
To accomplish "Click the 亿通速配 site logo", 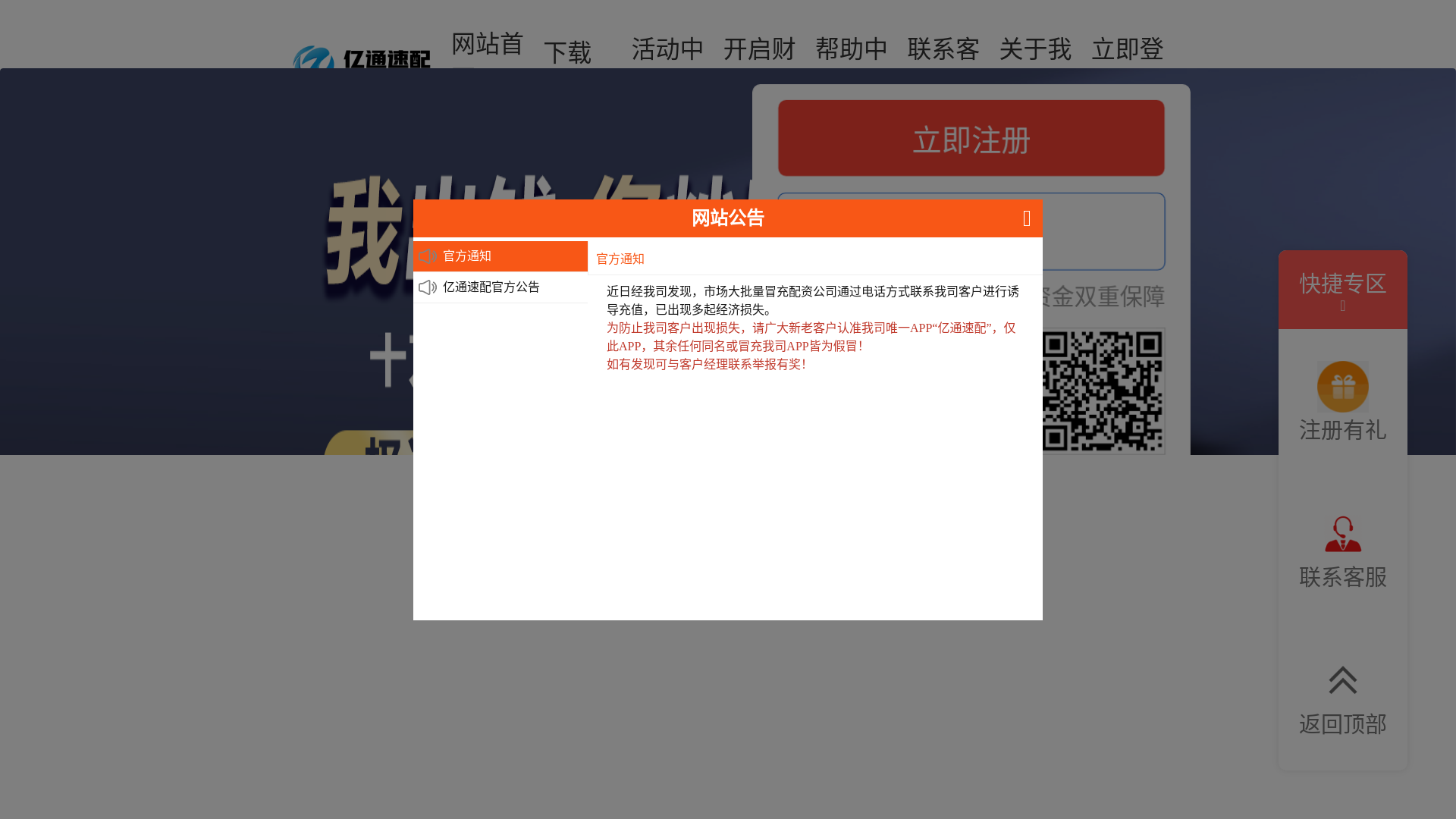I will click(362, 58).
